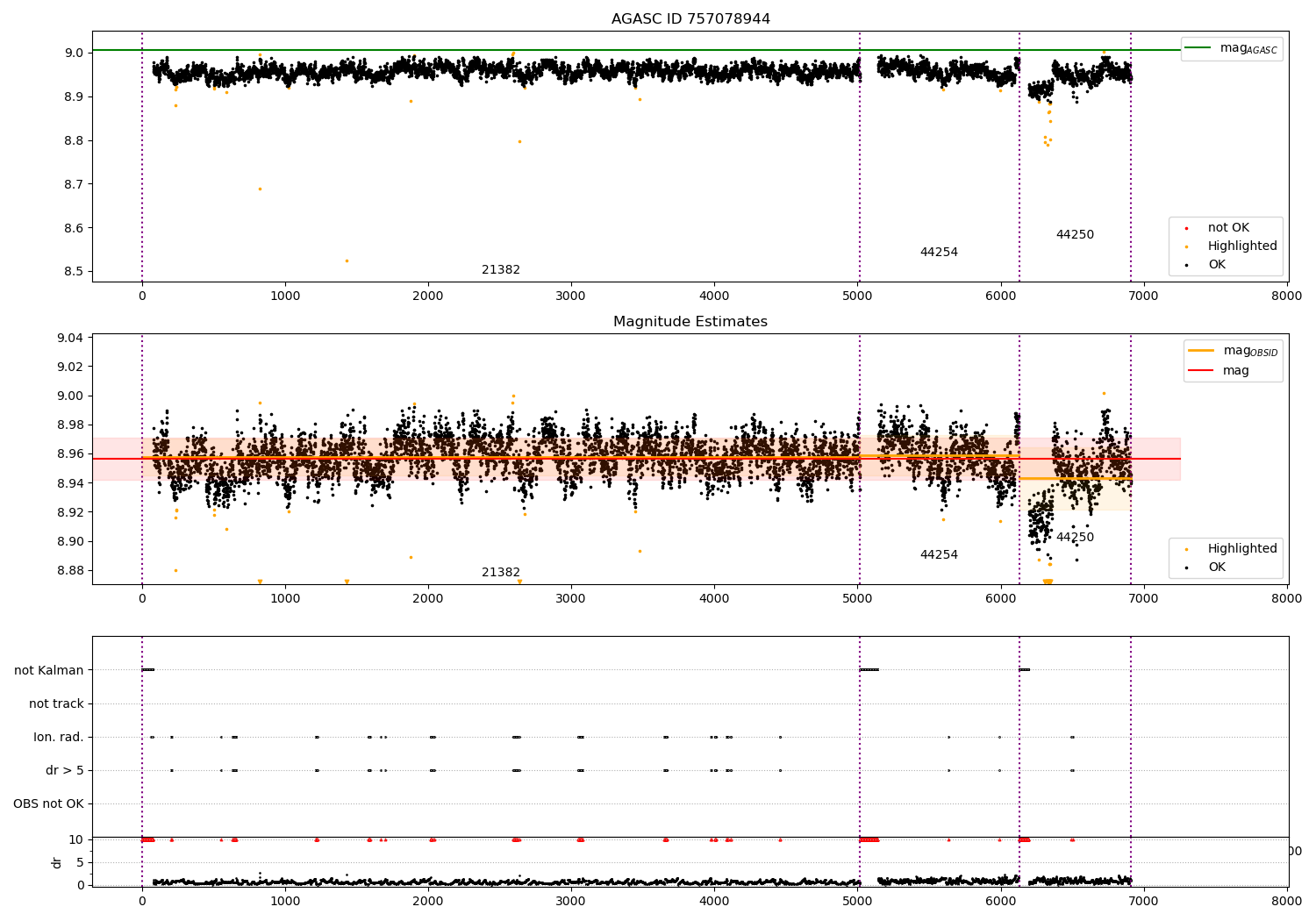Click the 'Ion. rad.' row label
Screen dimensions: 1316x921
59,737
